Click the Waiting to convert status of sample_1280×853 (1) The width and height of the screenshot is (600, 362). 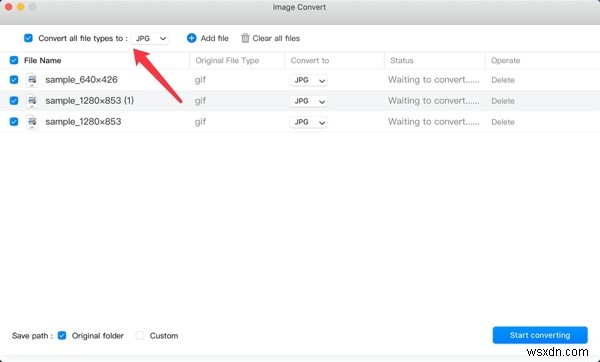434,101
